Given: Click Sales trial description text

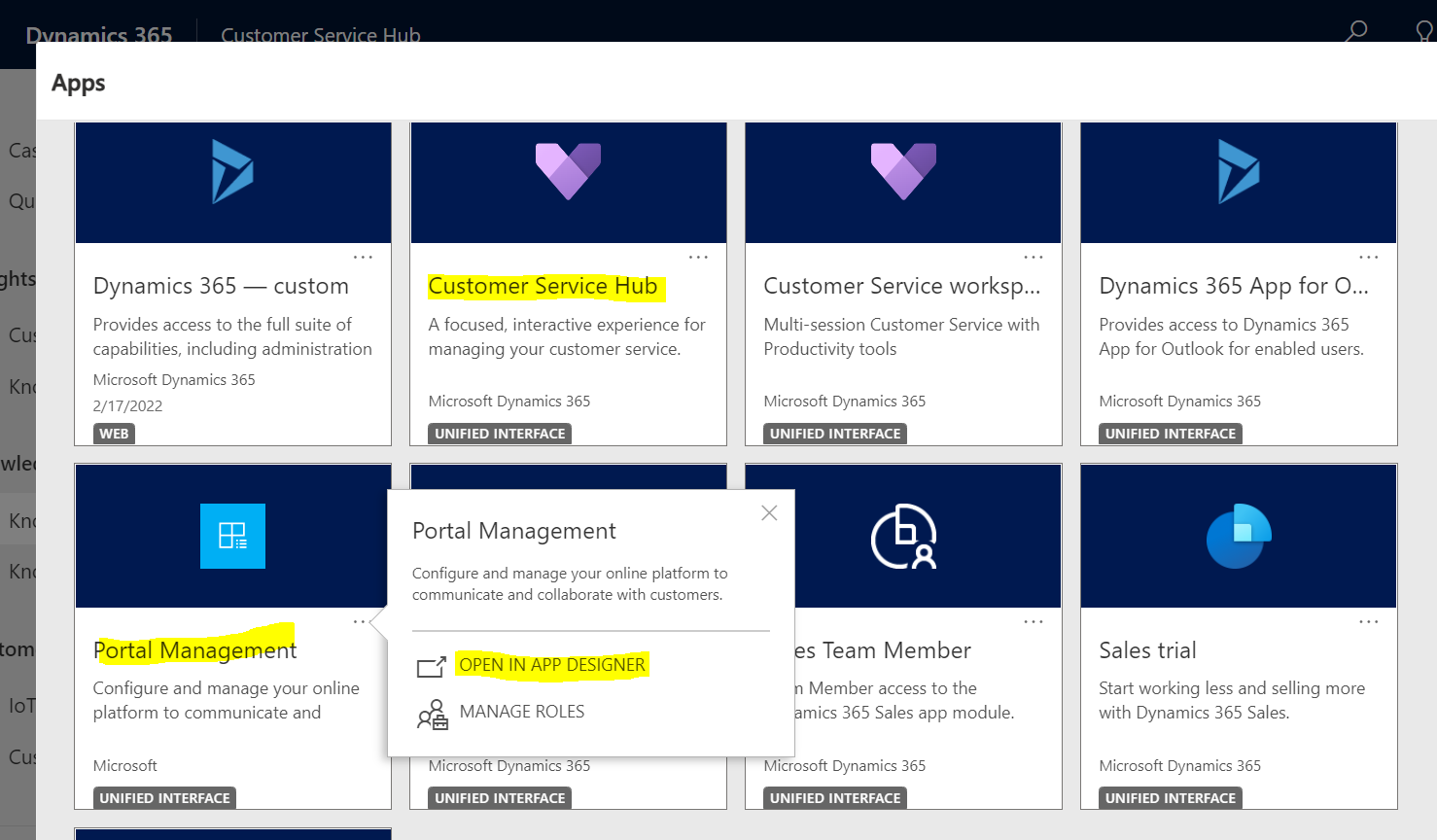Looking at the screenshot, I should (x=1232, y=700).
